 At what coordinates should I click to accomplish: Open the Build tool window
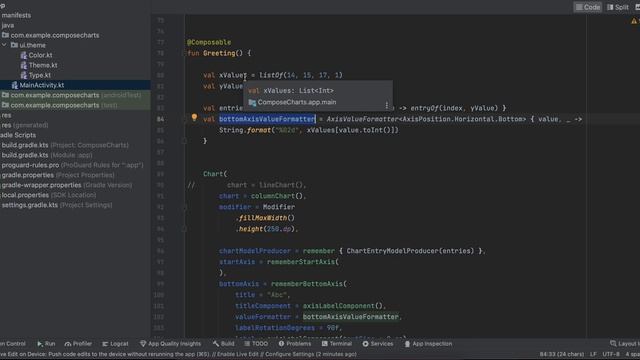point(223,344)
